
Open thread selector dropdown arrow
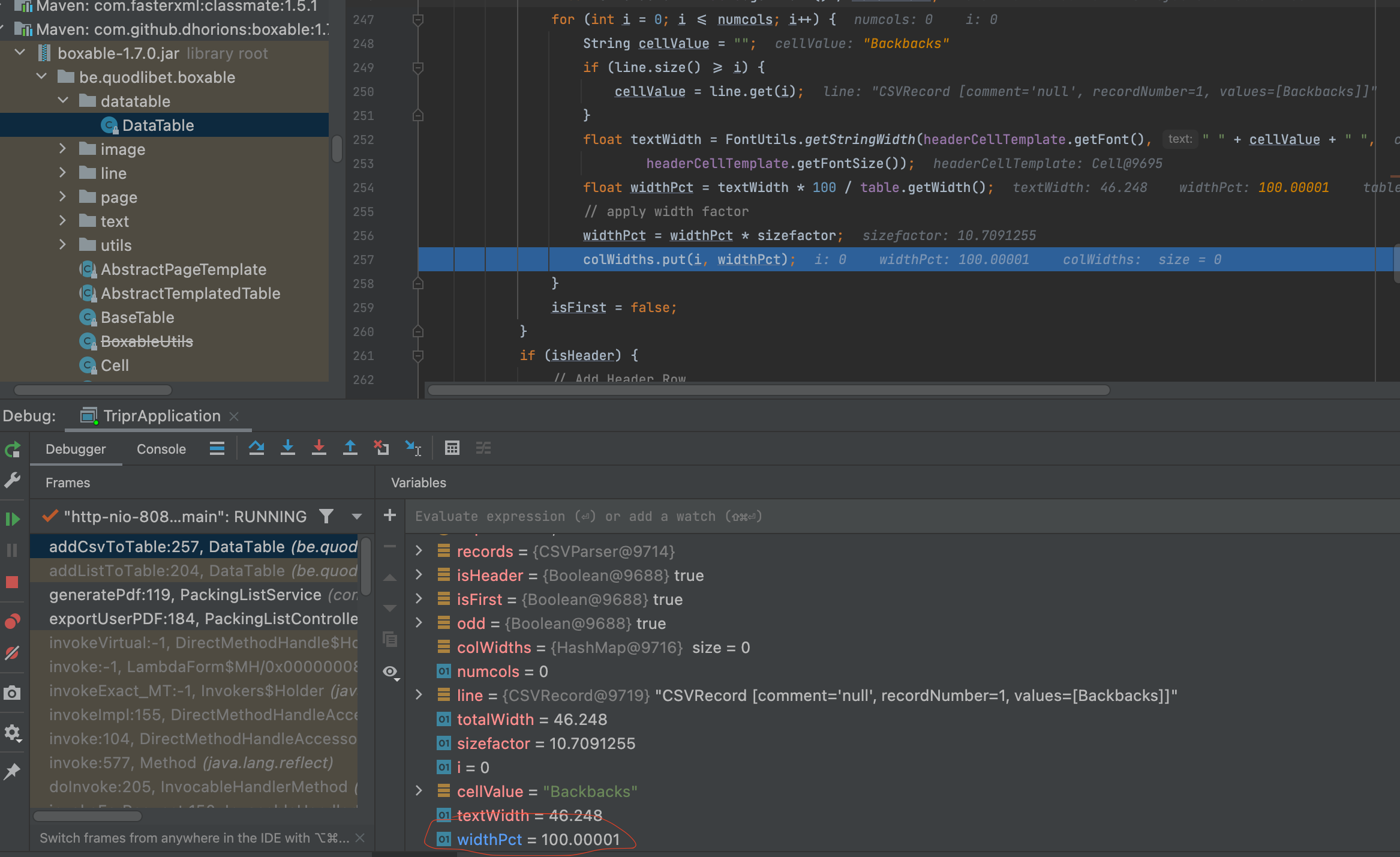357,517
